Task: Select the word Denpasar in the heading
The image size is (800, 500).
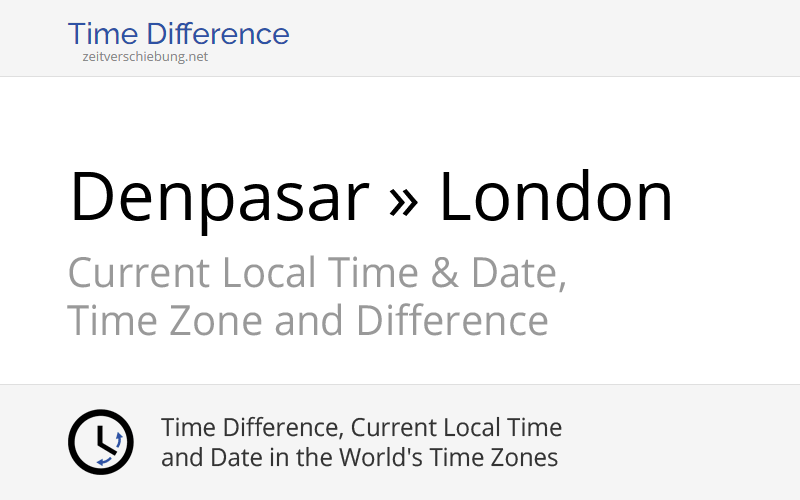Action: tap(219, 197)
